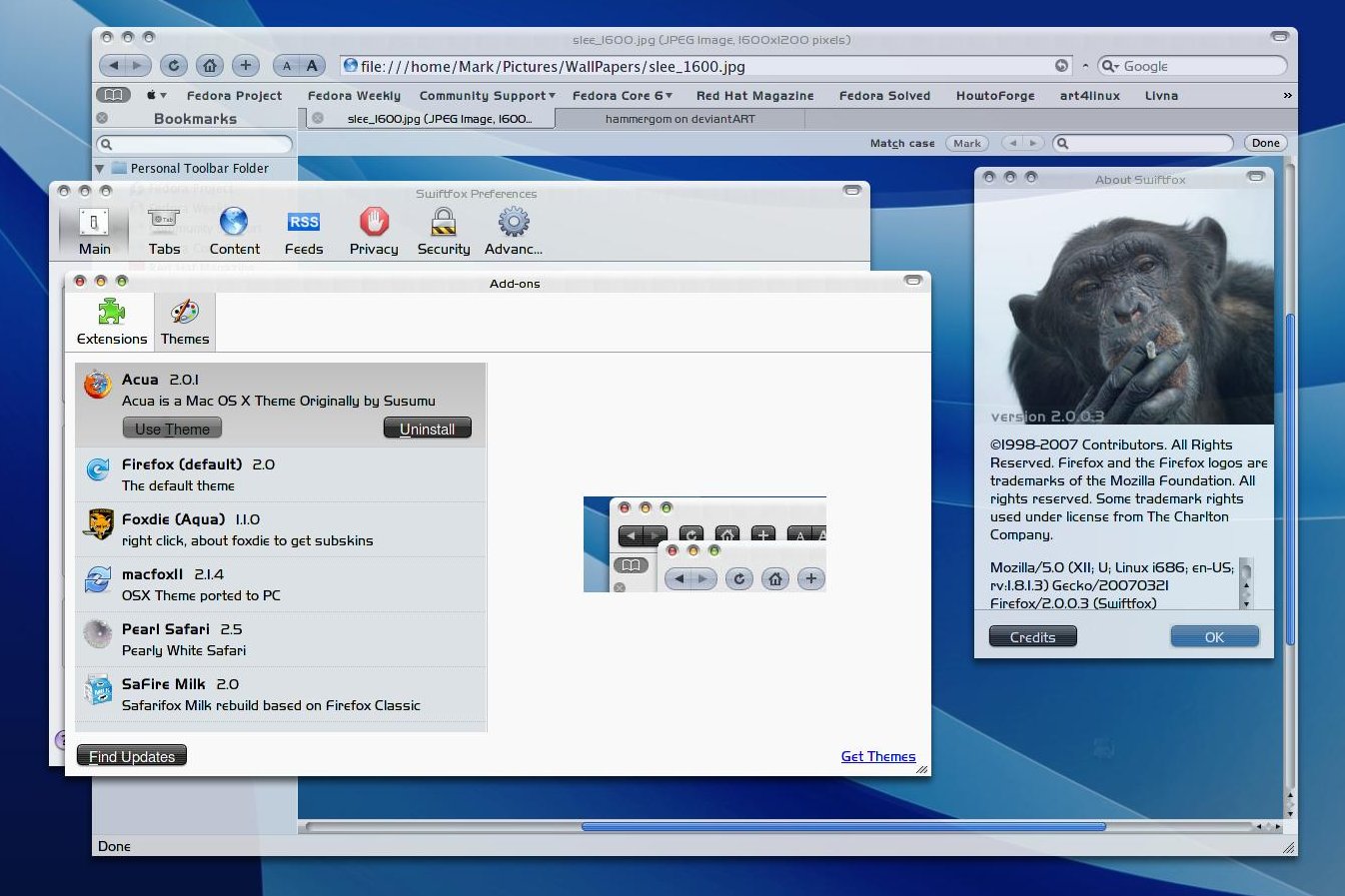Switch to hammergom on deviantART tab
The width and height of the screenshot is (1345, 896).
pos(679,118)
